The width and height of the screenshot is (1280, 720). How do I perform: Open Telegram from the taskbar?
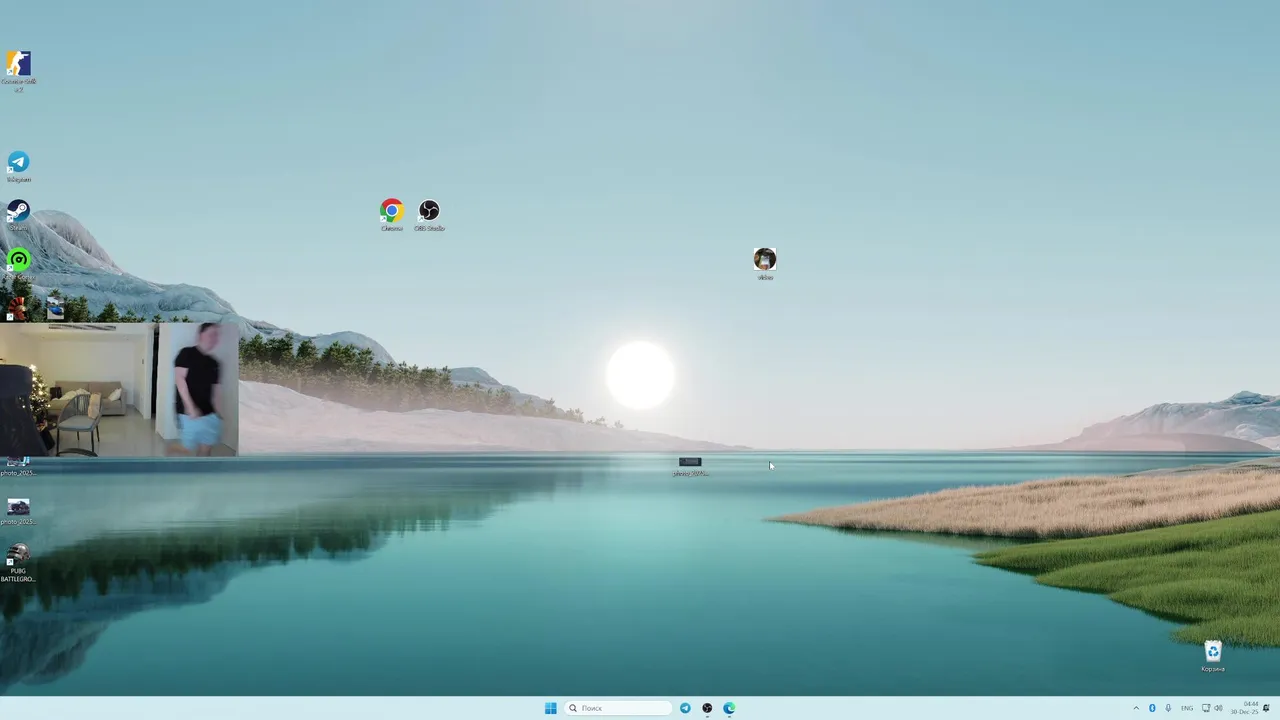pos(685,708)
